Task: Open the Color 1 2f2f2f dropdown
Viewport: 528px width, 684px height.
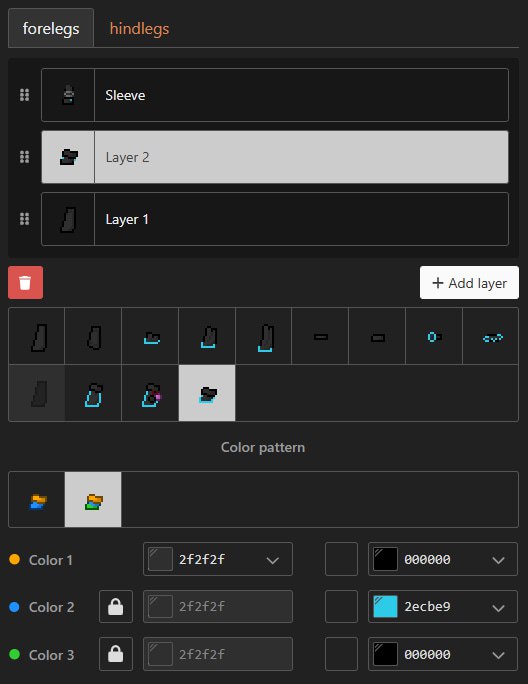Action: [218, 559]
